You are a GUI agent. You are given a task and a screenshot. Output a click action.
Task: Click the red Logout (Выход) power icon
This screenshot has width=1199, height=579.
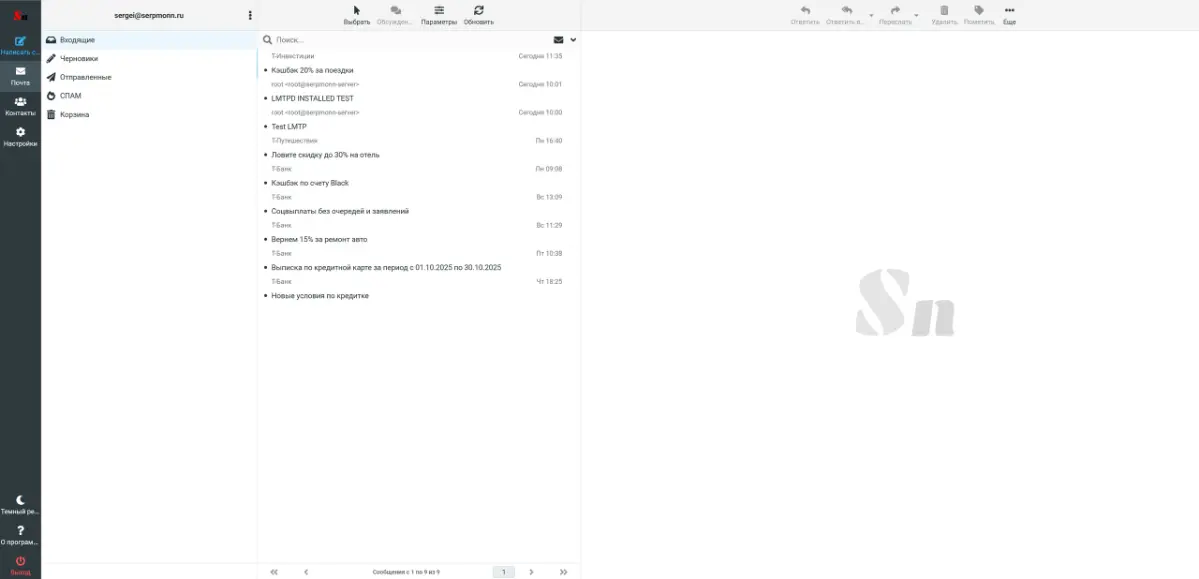pos(20,561)
